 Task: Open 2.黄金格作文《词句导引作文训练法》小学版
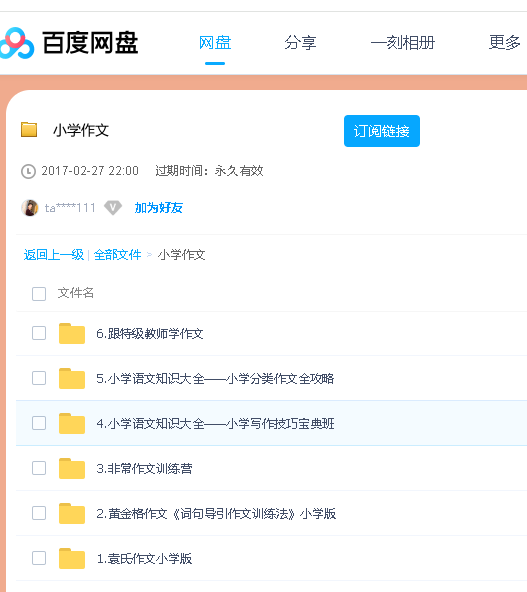click(216, 513)
